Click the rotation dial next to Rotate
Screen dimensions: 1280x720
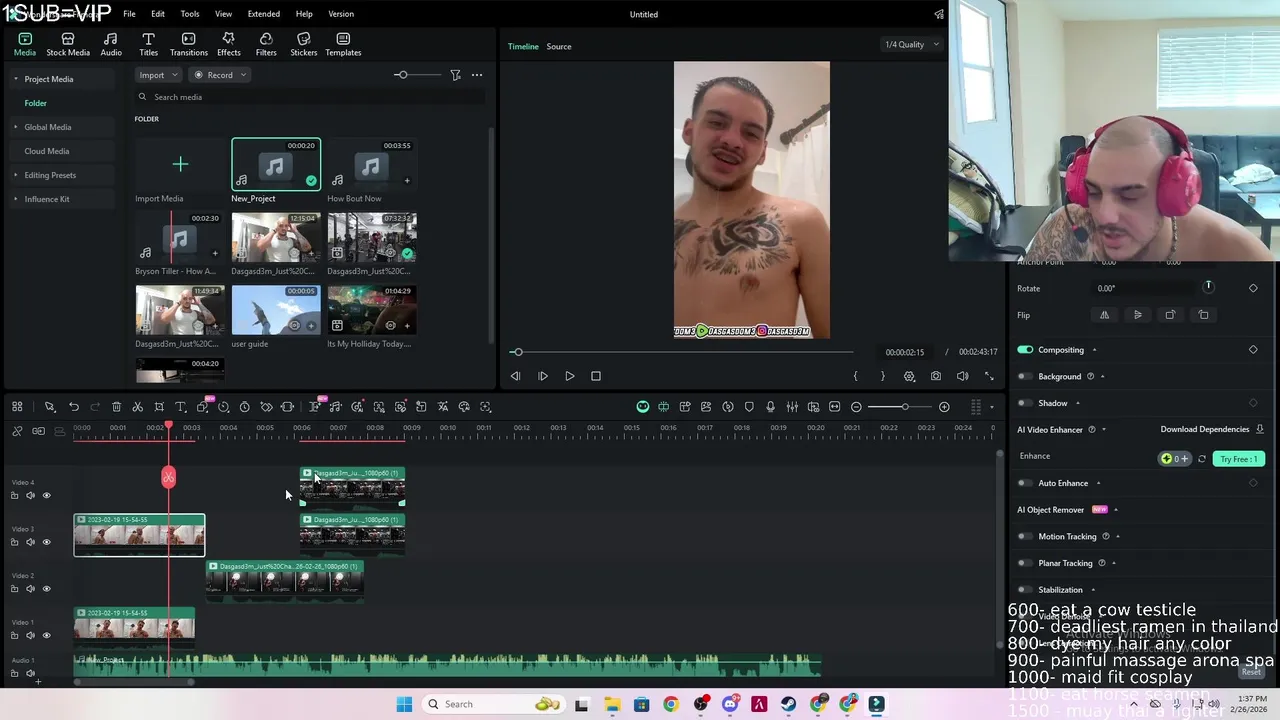coord(1208,287)
